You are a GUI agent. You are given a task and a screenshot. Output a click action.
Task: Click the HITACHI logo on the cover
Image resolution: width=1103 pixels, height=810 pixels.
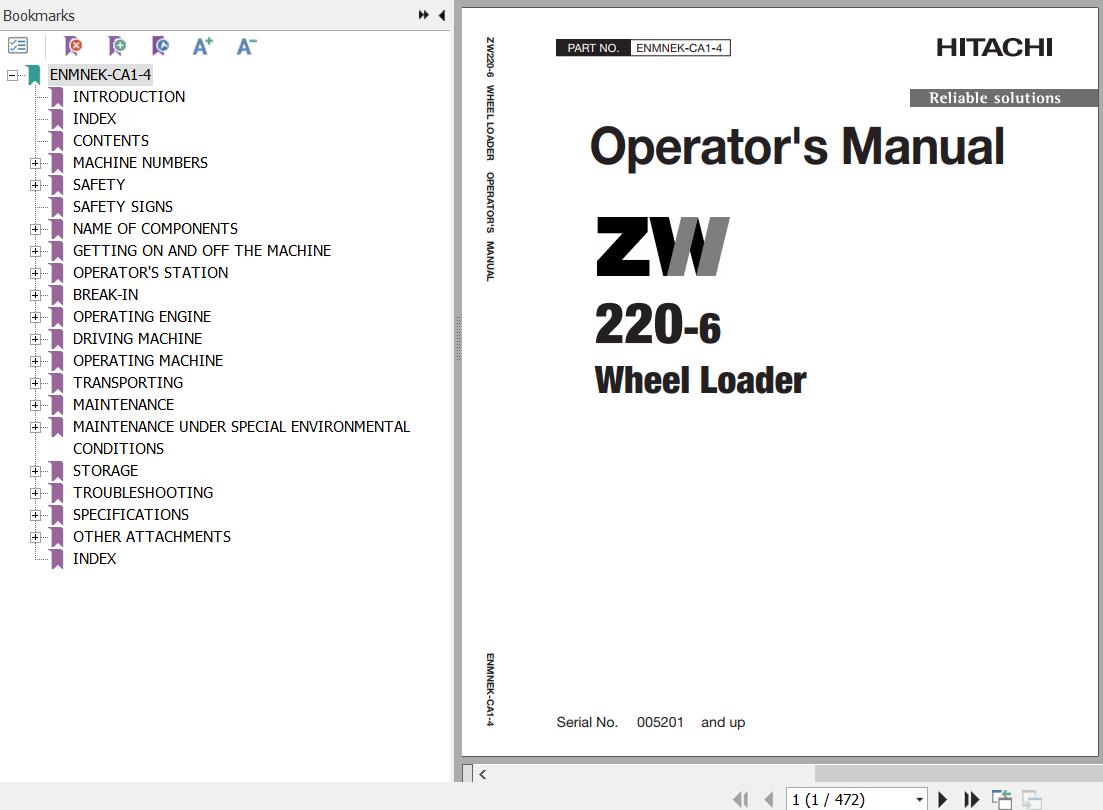[x=994, y=48]
